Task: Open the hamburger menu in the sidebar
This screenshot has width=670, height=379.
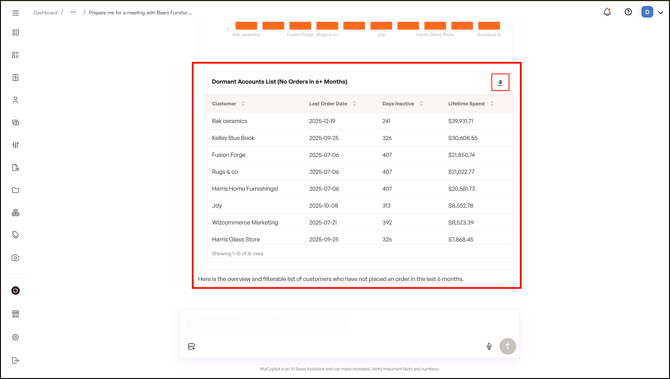Action: click(15, 13)
